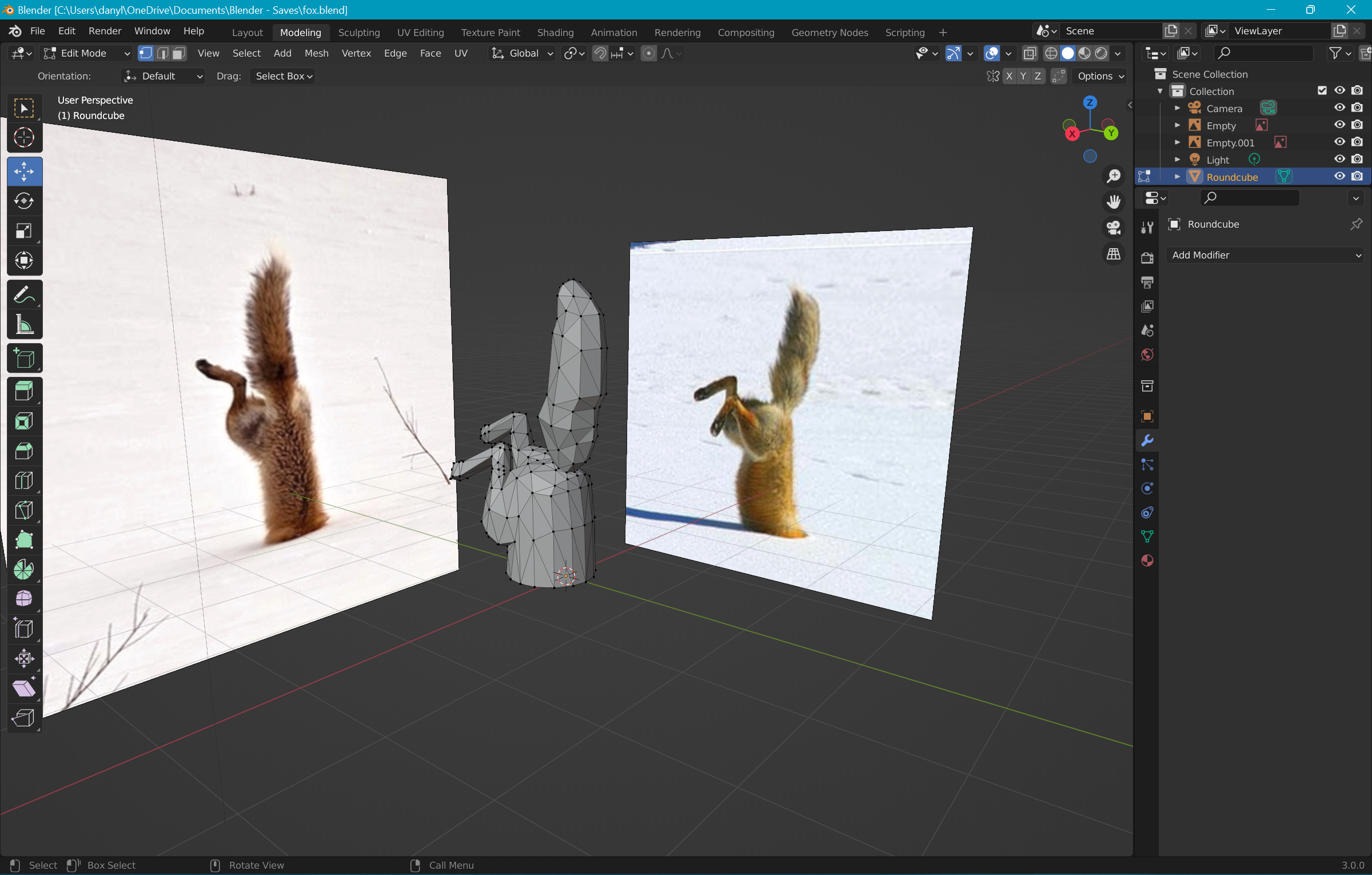Activate the Move tool
The width and height of the screenshot is (1372, 875).
tap(24, 171)
